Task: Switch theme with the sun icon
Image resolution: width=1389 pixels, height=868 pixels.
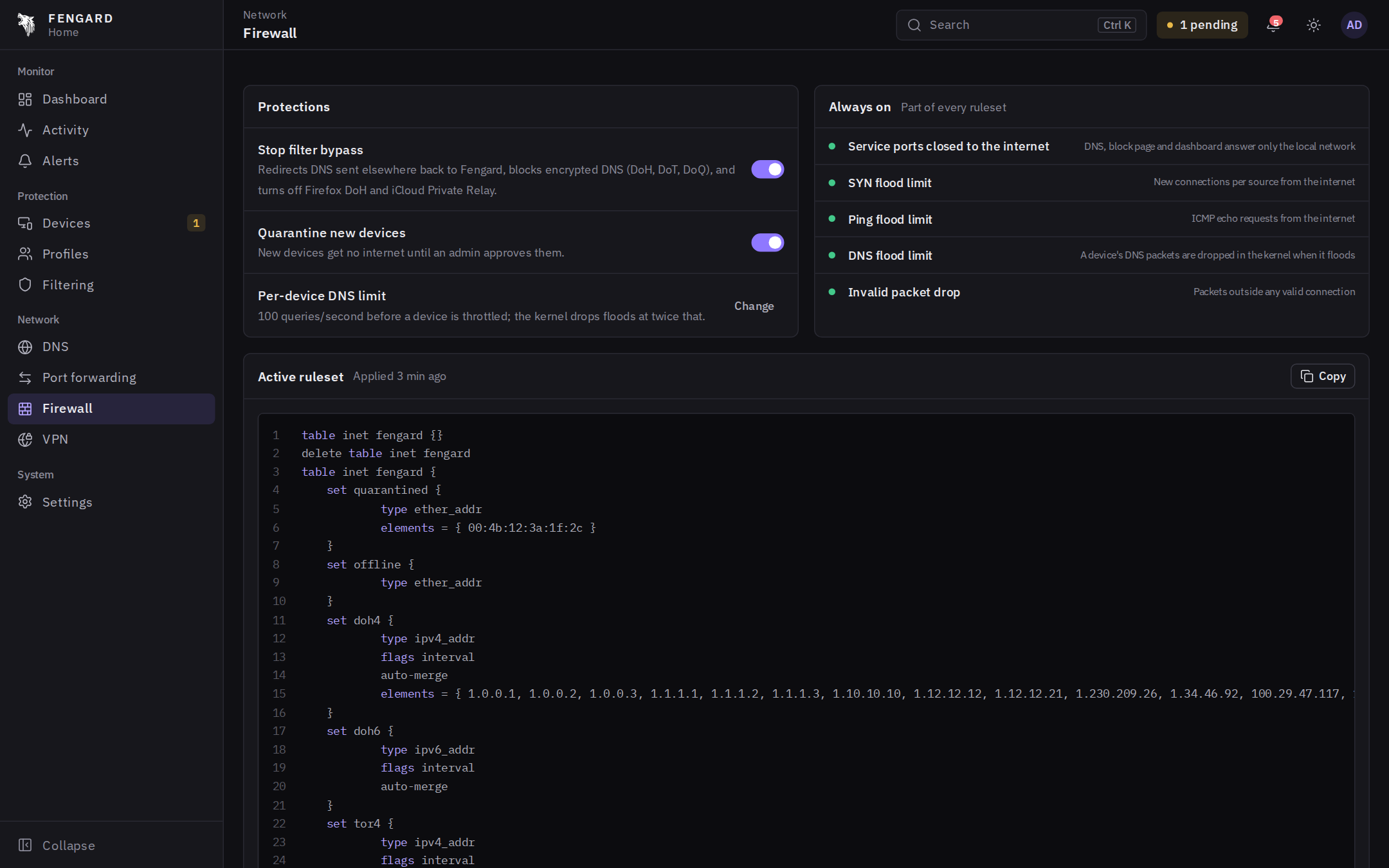Action: point(1314,24)
